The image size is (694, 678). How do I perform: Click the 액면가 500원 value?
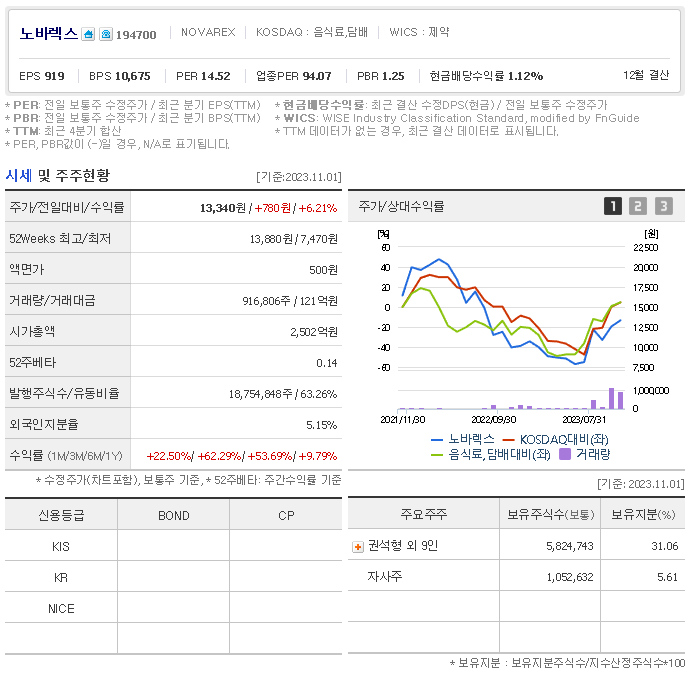pyautogui.click(x=324, y=270)
